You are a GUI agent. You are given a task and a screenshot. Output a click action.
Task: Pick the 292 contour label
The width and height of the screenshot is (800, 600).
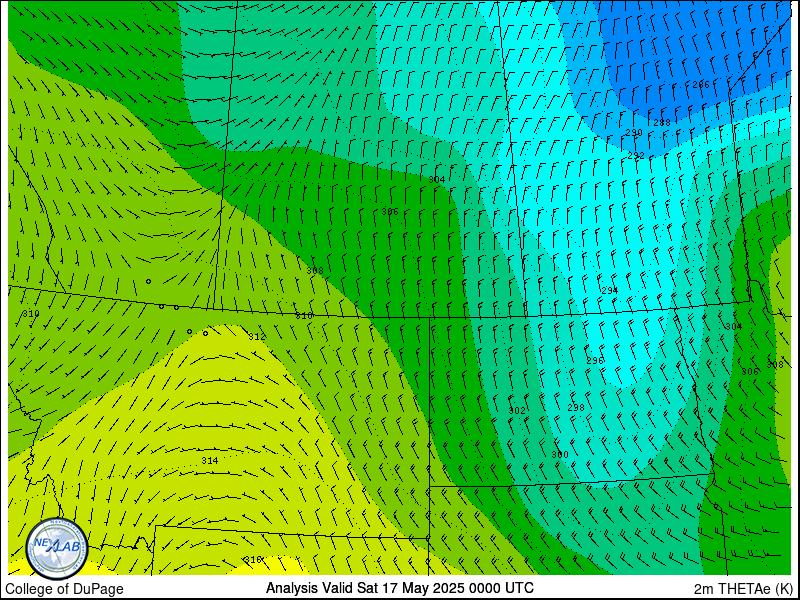pyautogui.click(x=636, y=156)
